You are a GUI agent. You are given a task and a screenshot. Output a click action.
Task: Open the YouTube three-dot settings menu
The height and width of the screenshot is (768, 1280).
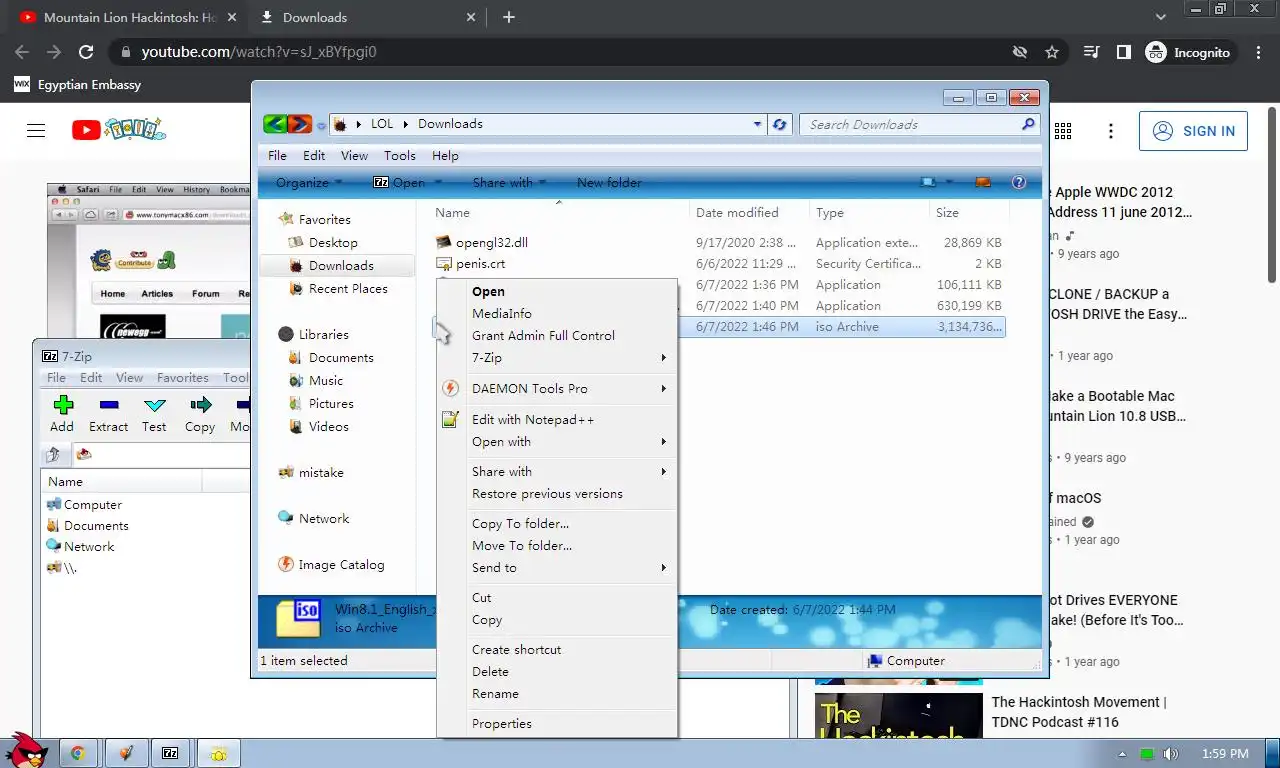1111,131
